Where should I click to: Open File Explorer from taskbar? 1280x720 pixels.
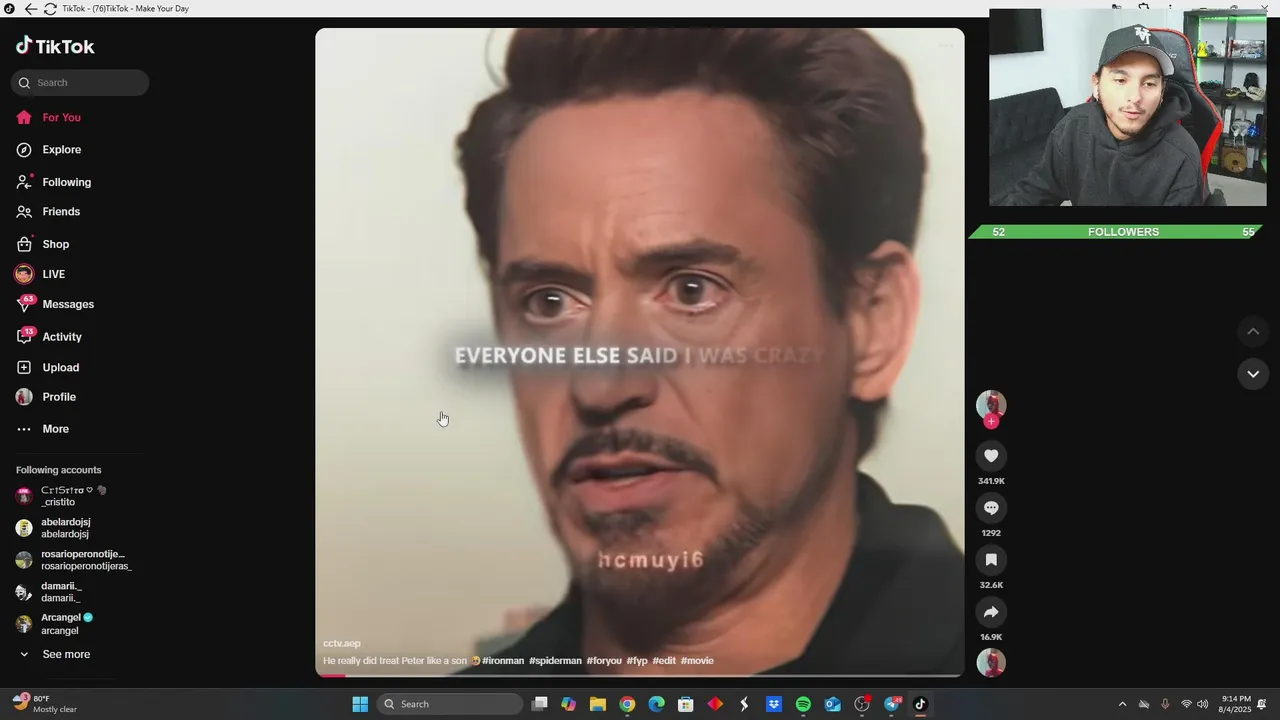[598, 704]
